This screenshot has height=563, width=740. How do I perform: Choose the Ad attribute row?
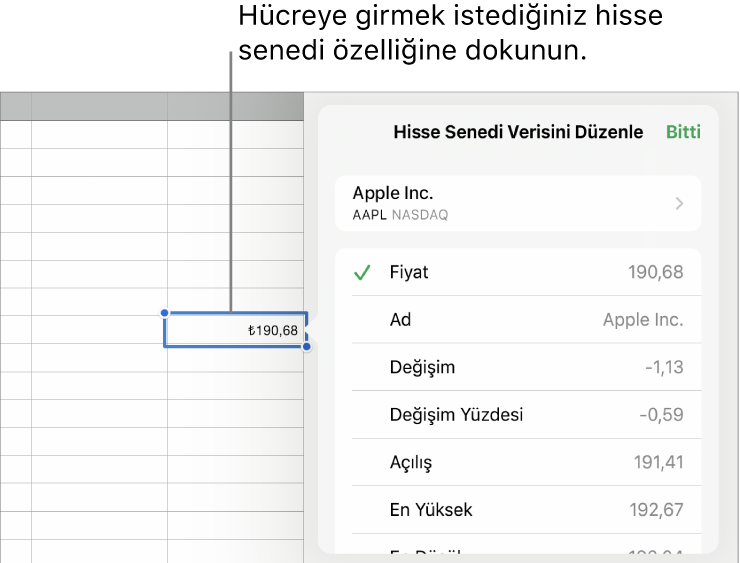coord(518,319)
